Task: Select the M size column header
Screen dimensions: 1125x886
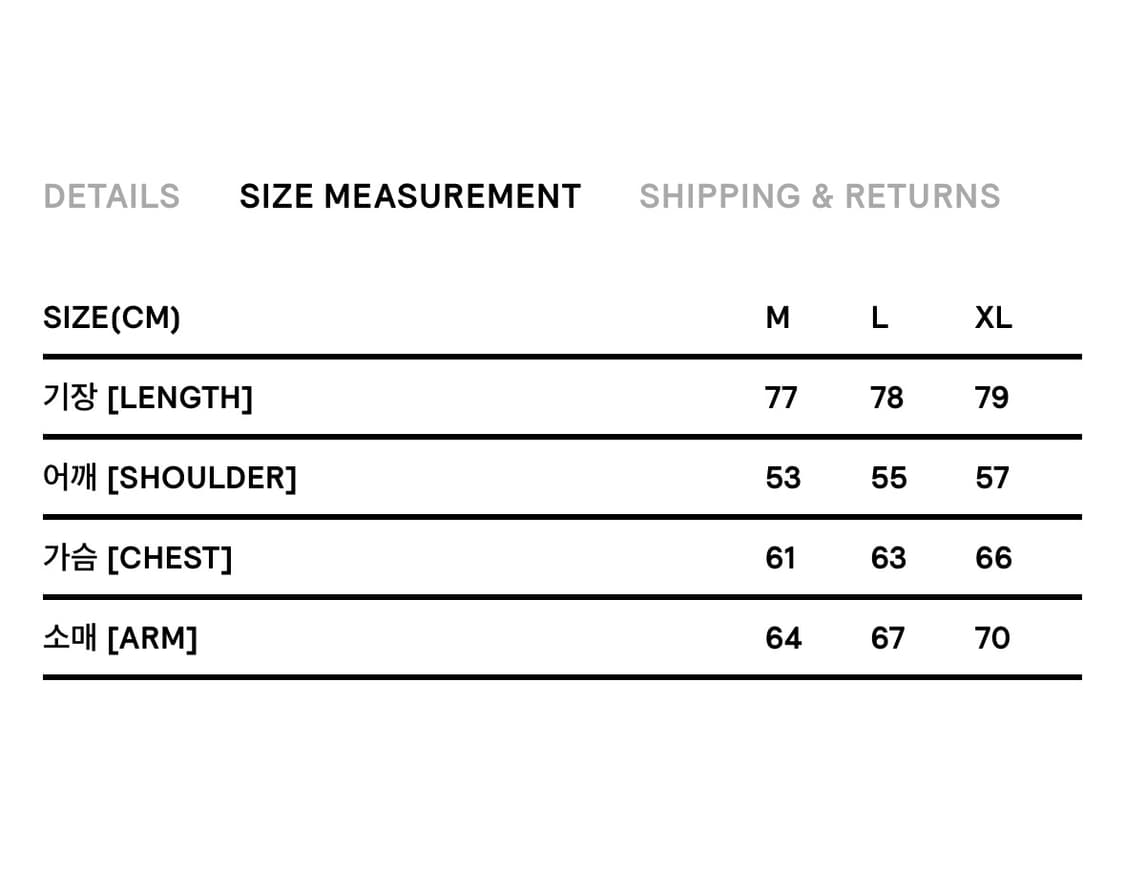Action: [x=778, y=318]
